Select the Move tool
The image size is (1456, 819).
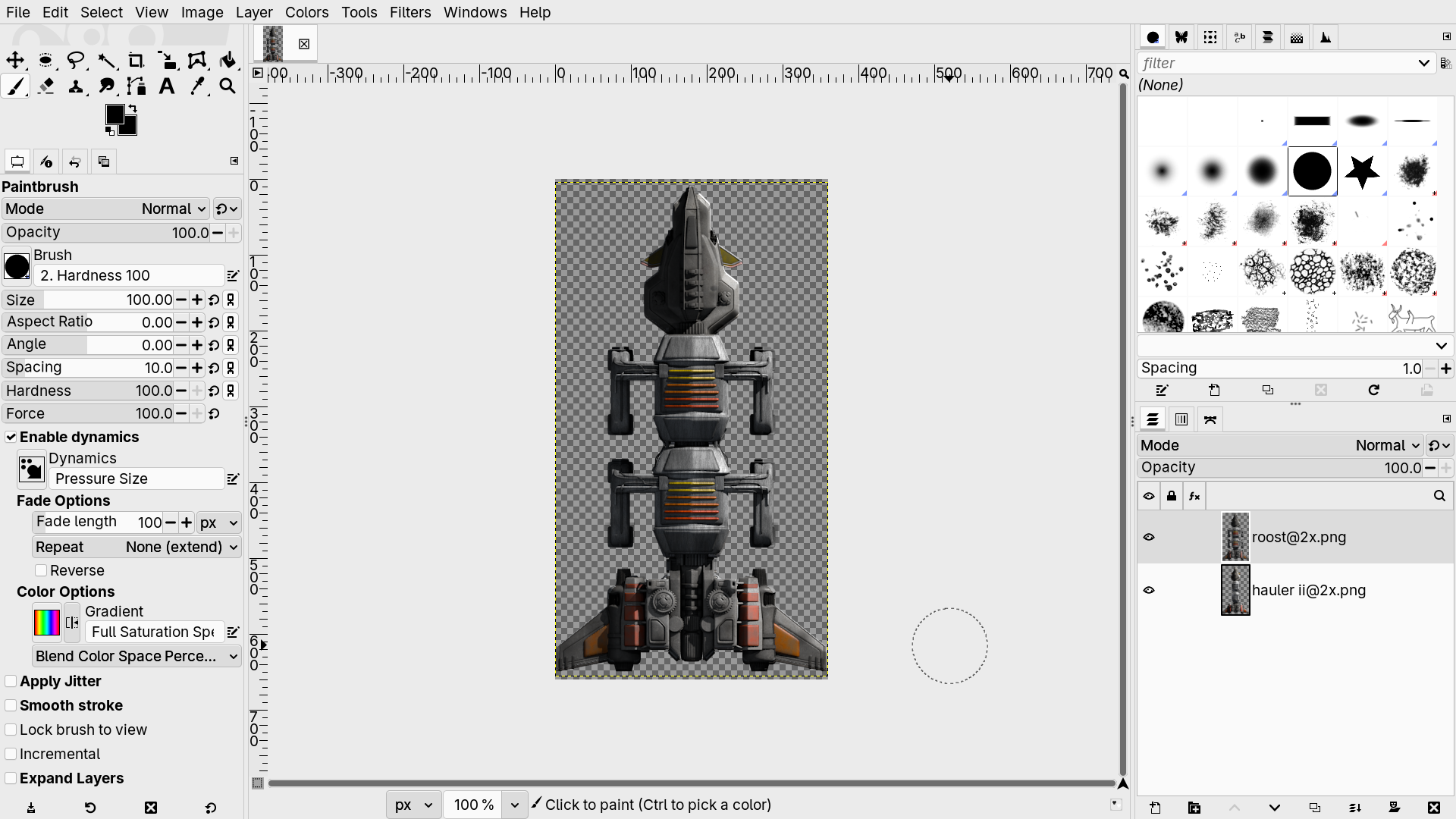[x=15, y=61]
